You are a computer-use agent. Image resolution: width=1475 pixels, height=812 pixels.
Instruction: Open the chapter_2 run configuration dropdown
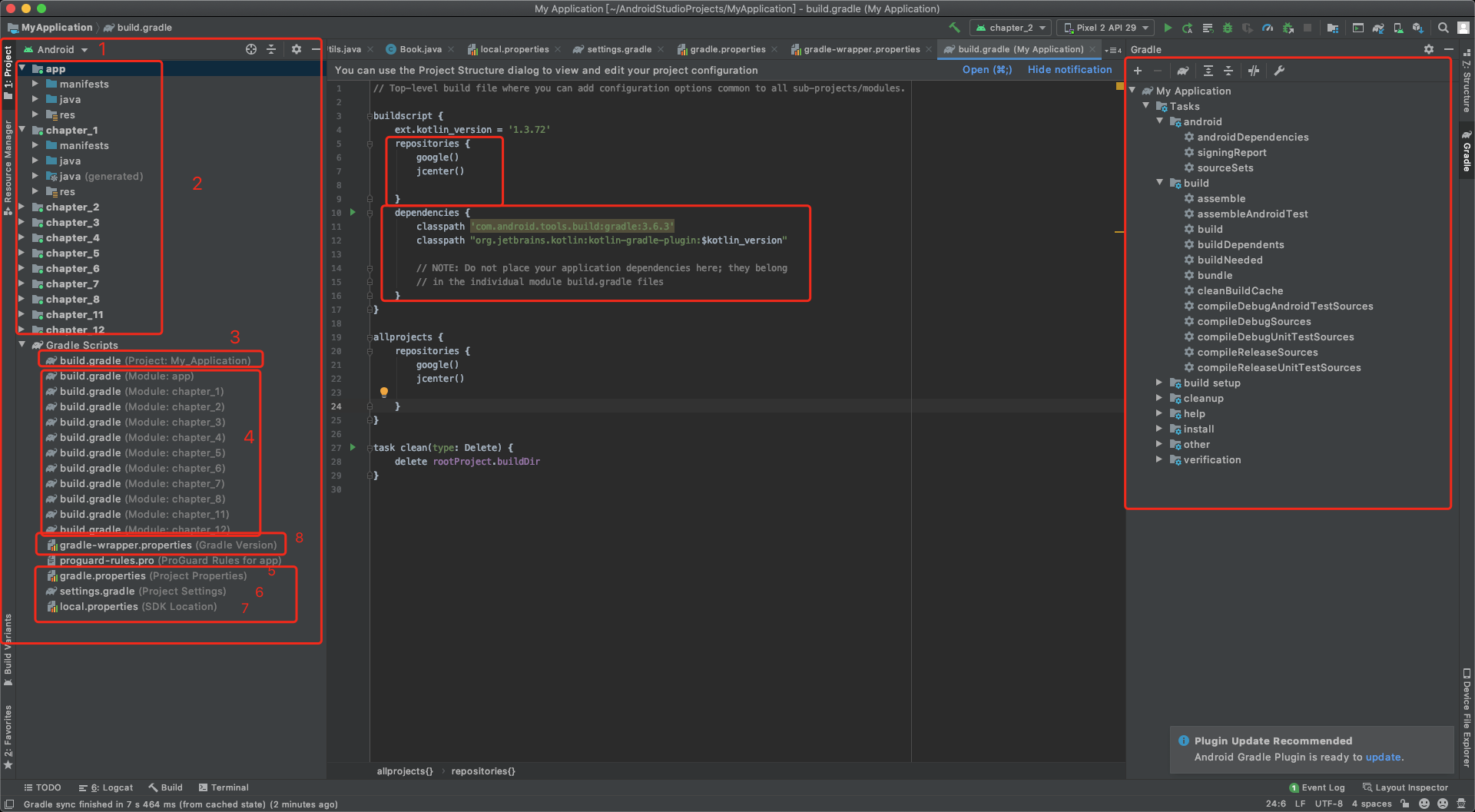[x=1011, y=28]
